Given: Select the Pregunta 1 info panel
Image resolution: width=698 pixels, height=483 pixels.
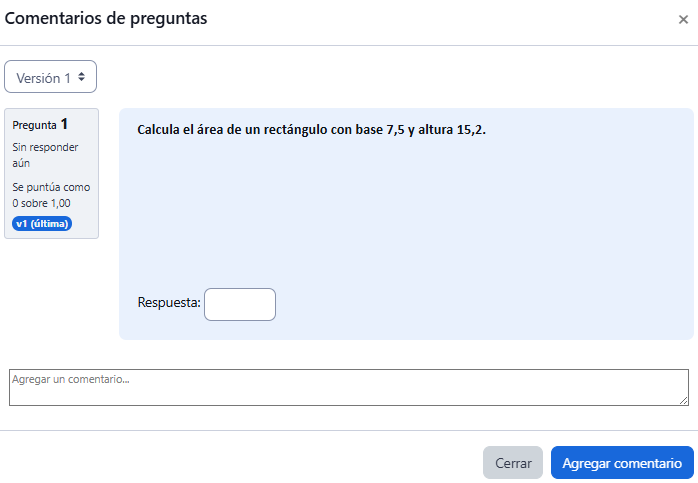Looking at the screenshot, I should (52, 173).
